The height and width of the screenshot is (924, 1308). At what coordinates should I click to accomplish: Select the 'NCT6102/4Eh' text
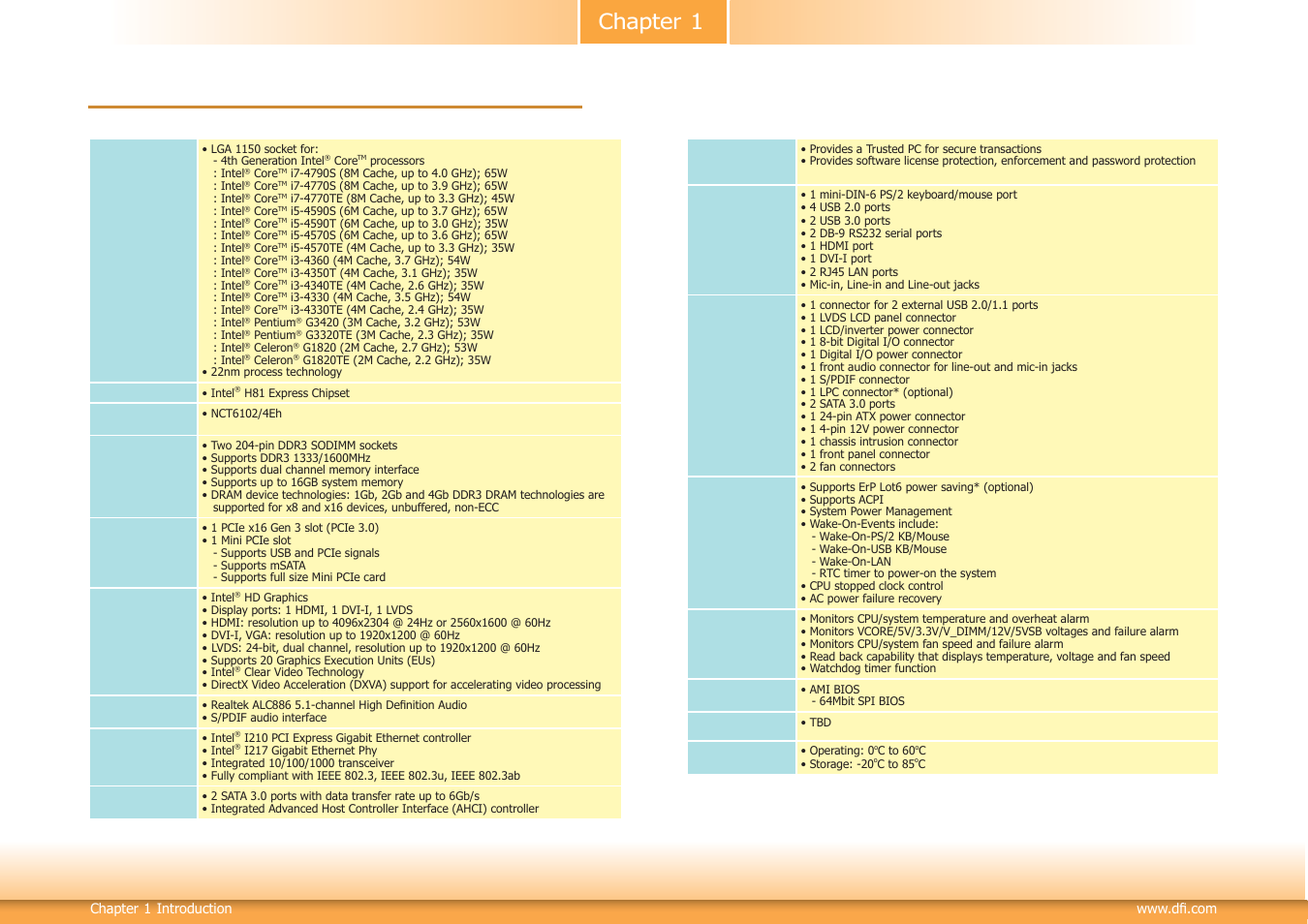241,414
